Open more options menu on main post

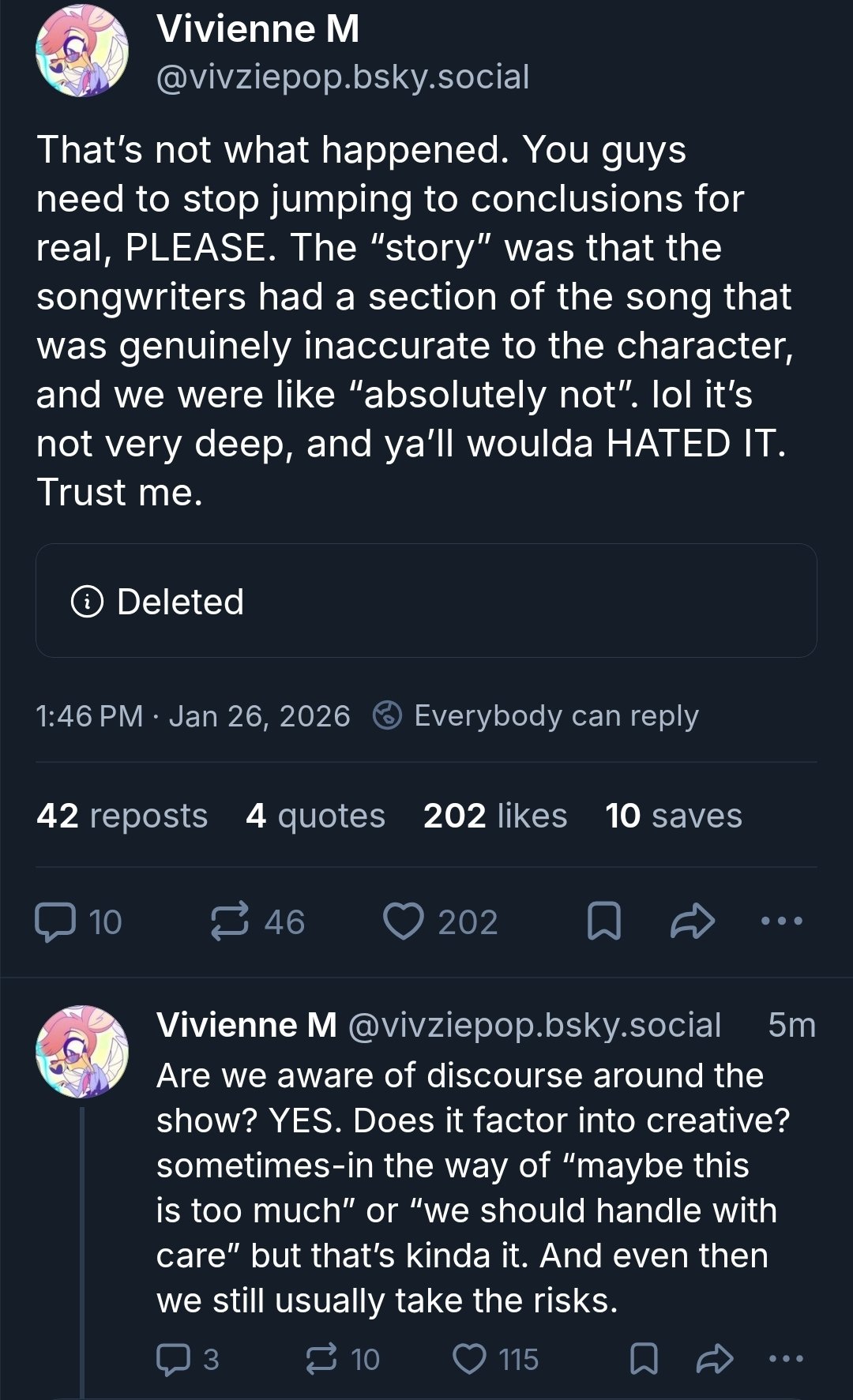pos(781,921)
